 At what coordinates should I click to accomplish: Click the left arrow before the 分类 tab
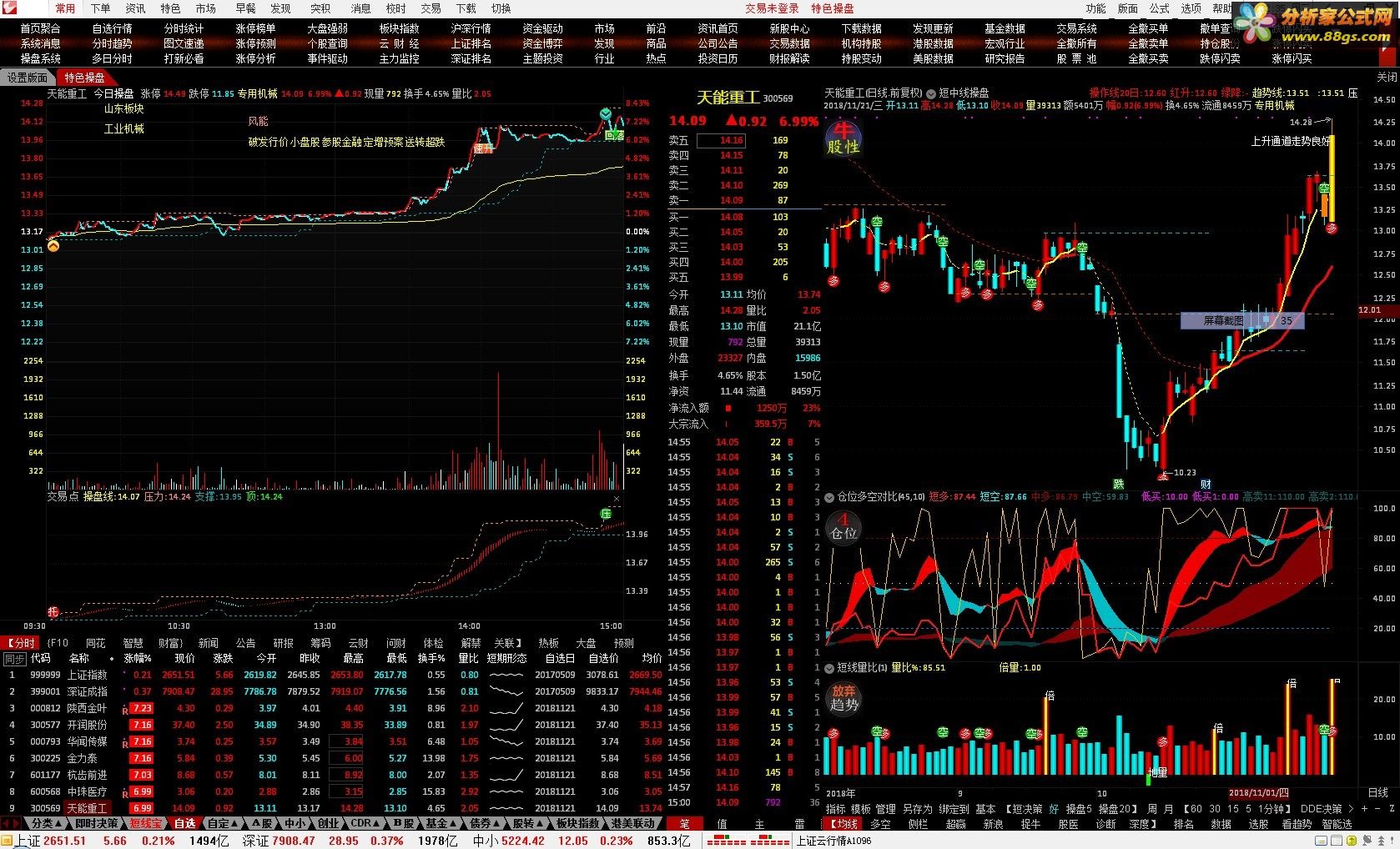tap(8, 823)
